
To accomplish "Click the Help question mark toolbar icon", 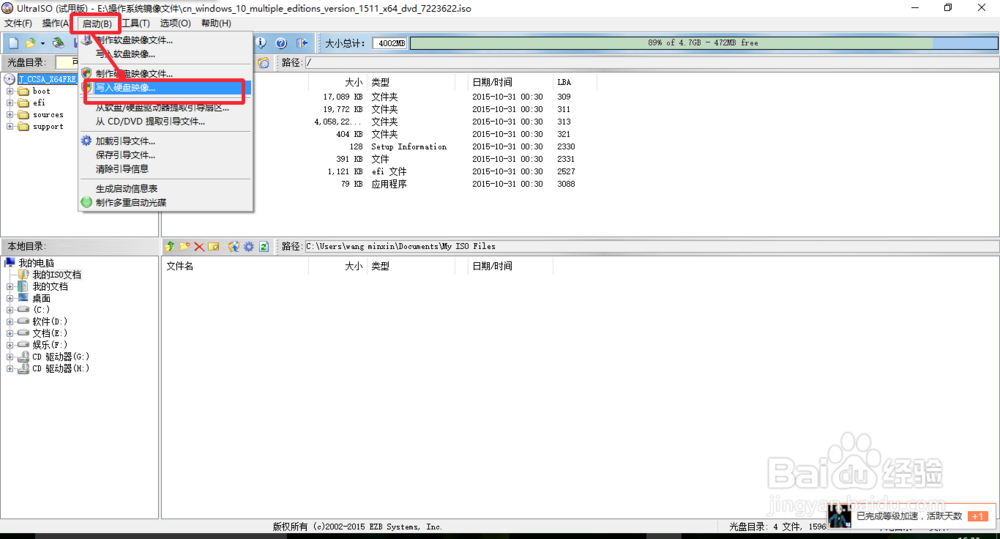I will pos(281,43).
